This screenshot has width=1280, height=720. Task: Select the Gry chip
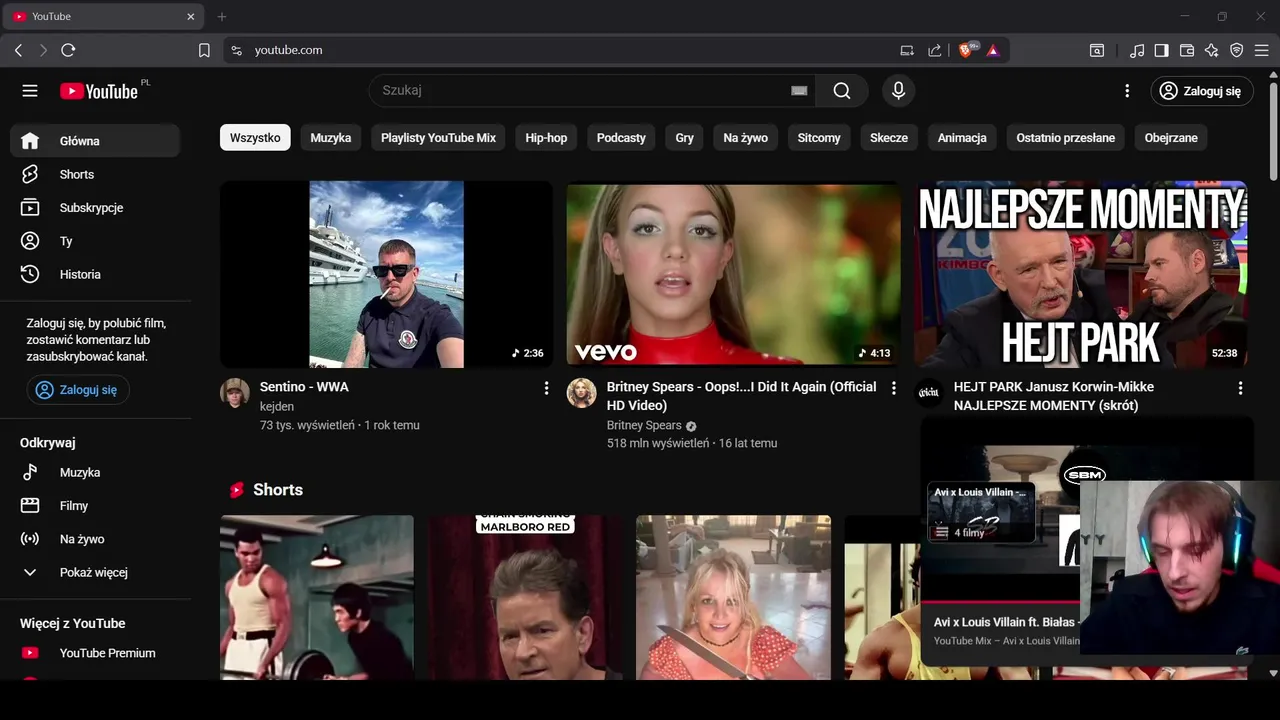pos(684,138)
